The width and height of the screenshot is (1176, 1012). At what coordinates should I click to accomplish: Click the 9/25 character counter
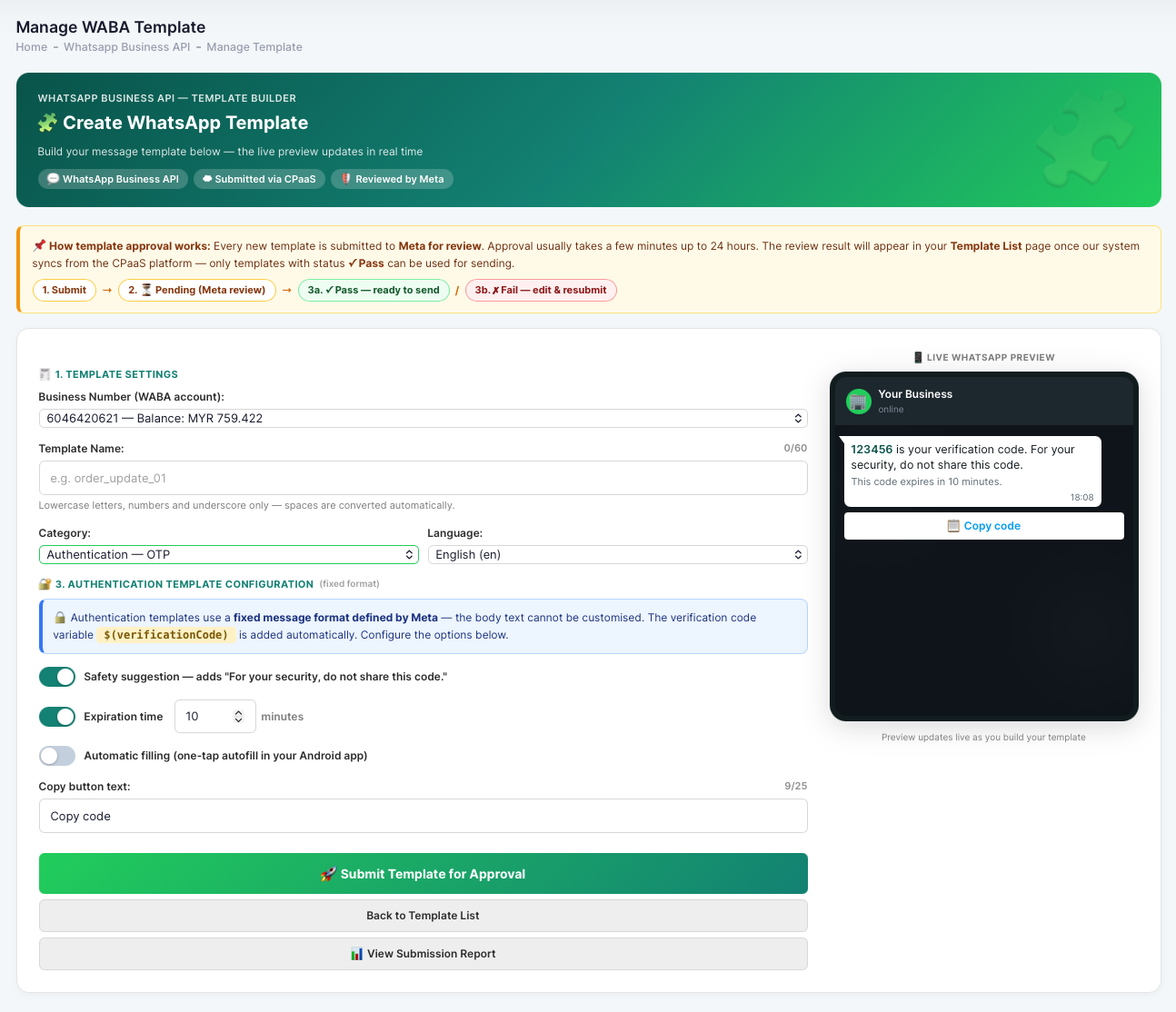point(795,787)
